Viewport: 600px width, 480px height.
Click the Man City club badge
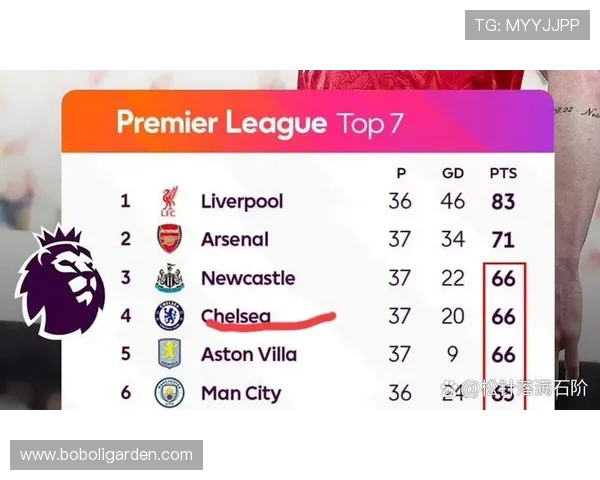click(169, 393)
